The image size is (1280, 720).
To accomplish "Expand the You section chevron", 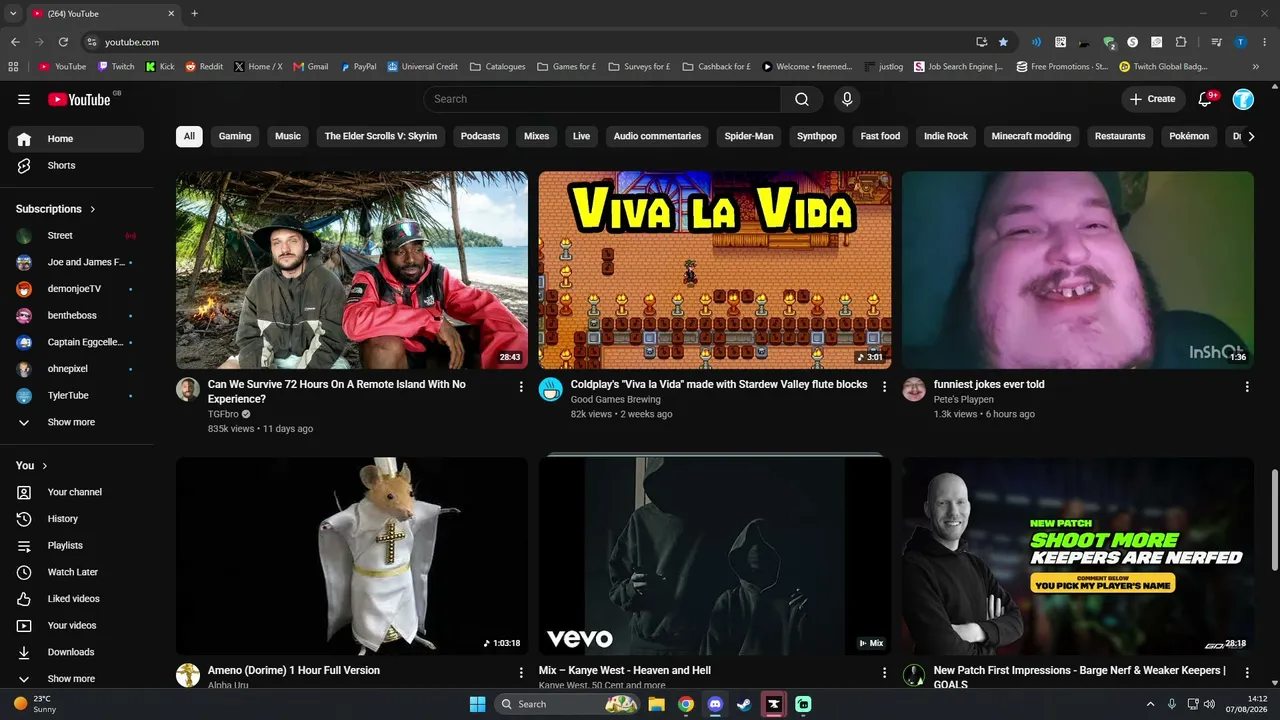I will 45,466.
